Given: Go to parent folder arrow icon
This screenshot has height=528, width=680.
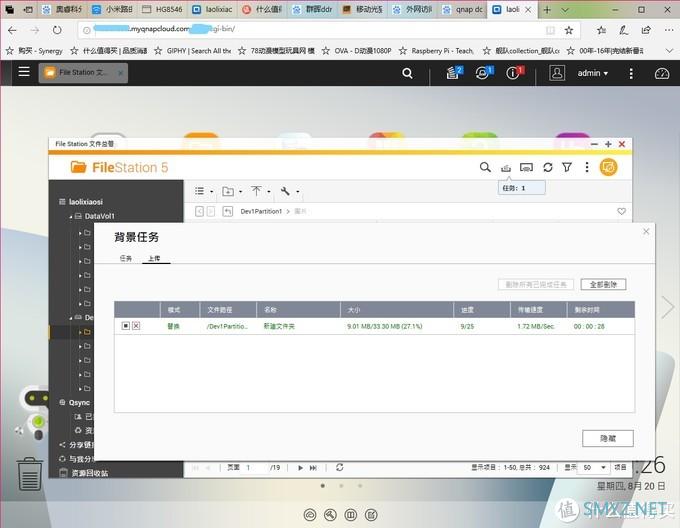Looking at the screenshot, I should coord(227,211).
